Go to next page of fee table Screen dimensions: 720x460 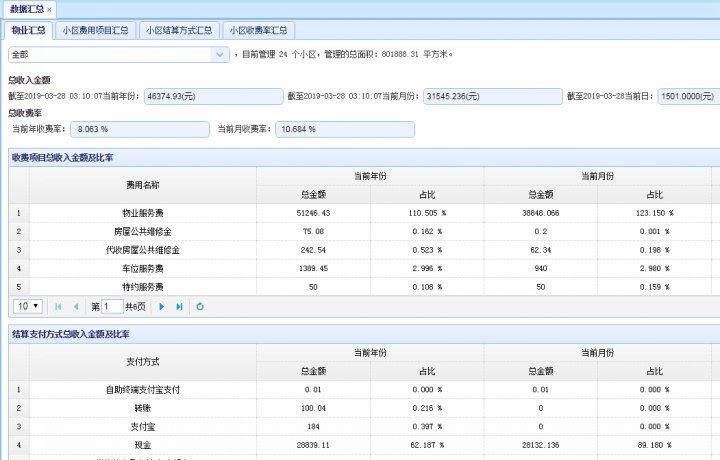coord(162,306)
